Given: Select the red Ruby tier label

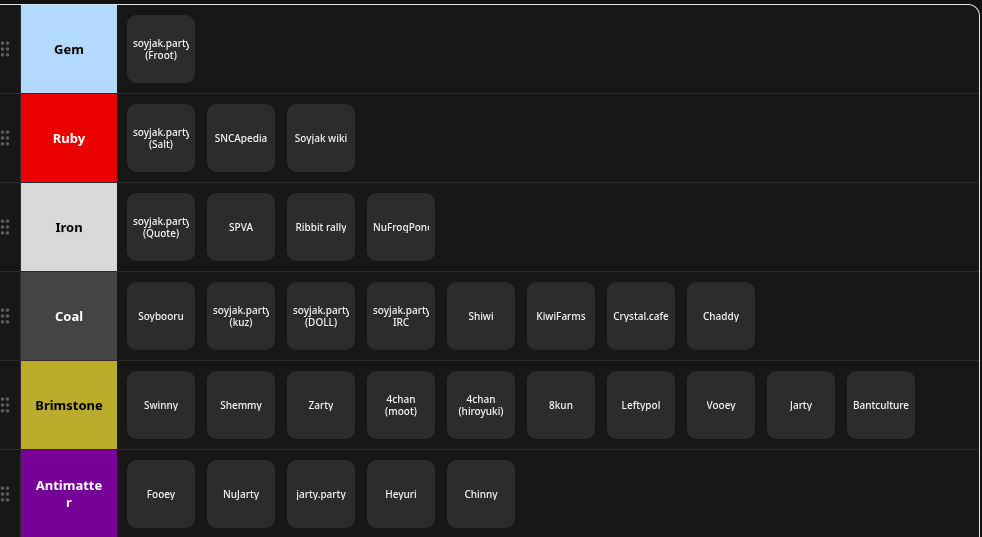Looking at the screenshot, I should tap(69, 138).
